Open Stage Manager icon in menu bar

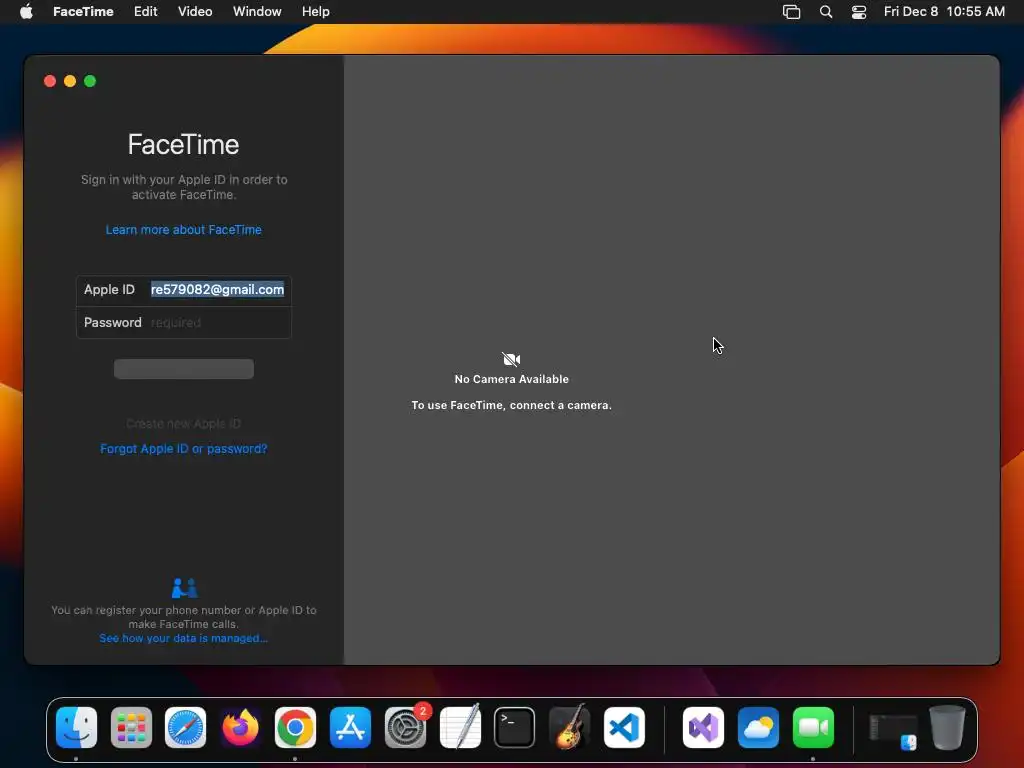point(792,12)
